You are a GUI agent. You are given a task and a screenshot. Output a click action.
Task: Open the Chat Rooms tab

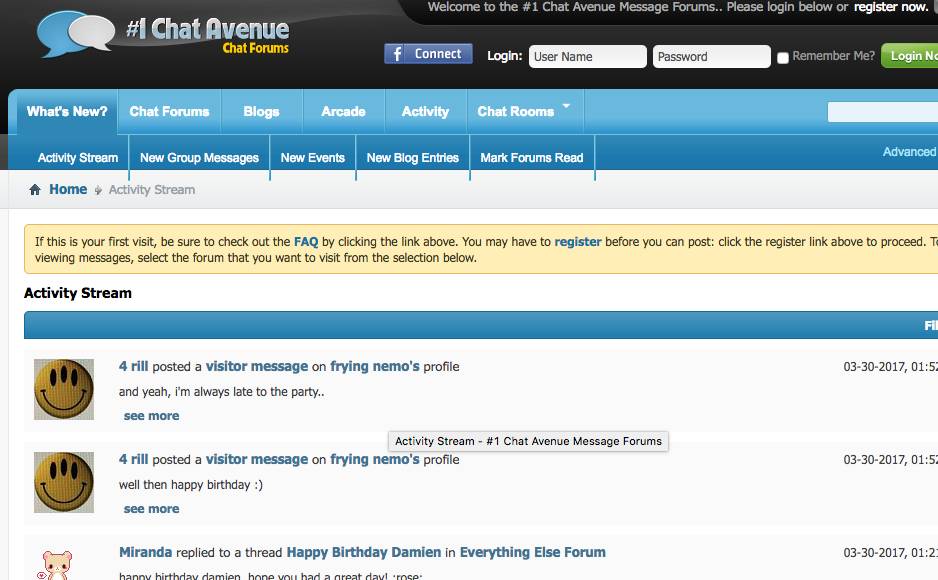516,111
